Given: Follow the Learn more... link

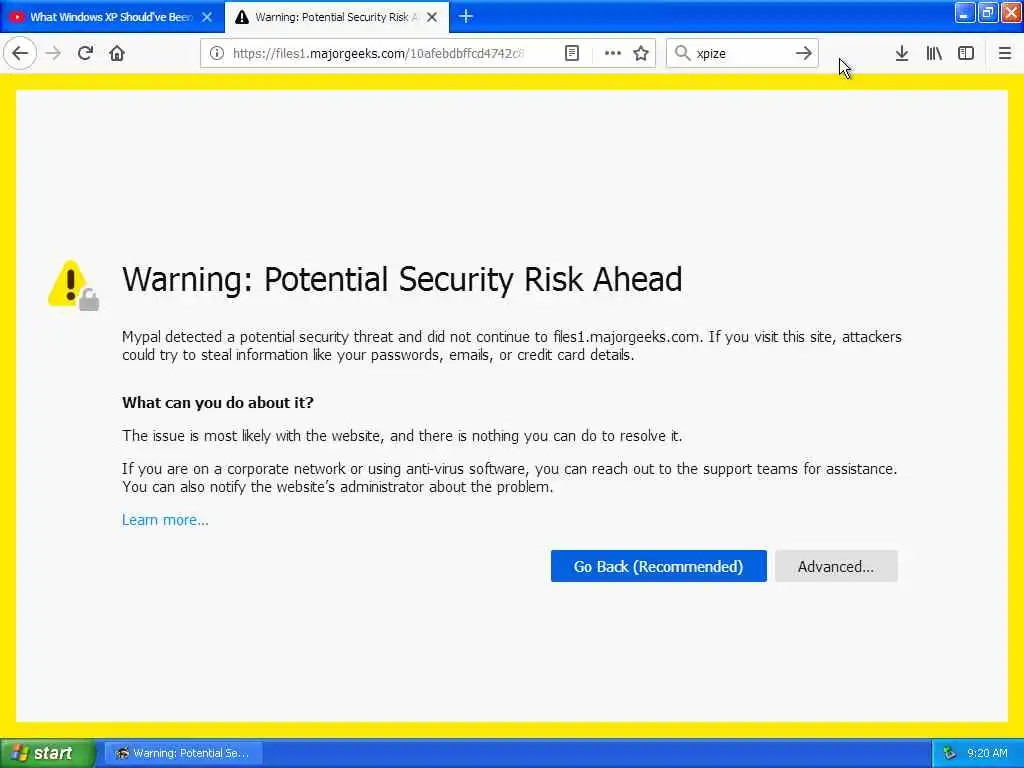Looking at the screenshot, I should pyautogui.click(x=165, y=520).
